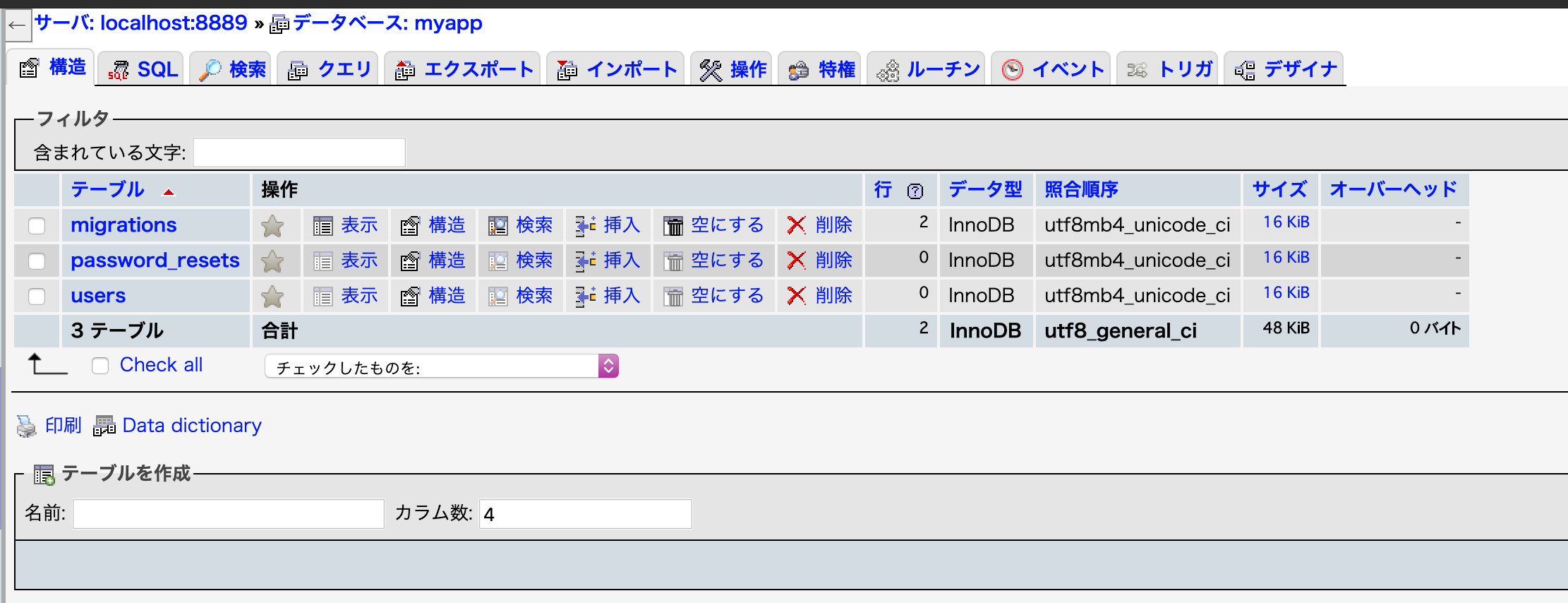The height and width of the screenshot is (603, 1568).
Task: Click the create table icon beside テーブルを作成
Action: click(44, 475)
